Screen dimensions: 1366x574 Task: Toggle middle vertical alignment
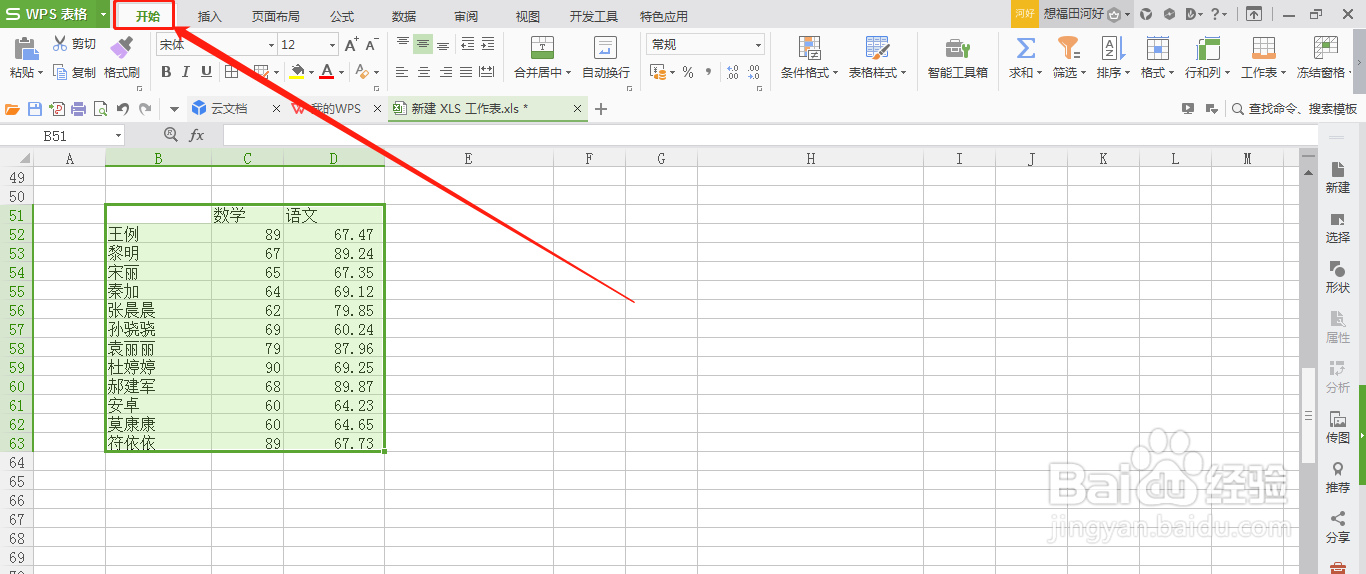click(x=423, y=44)
